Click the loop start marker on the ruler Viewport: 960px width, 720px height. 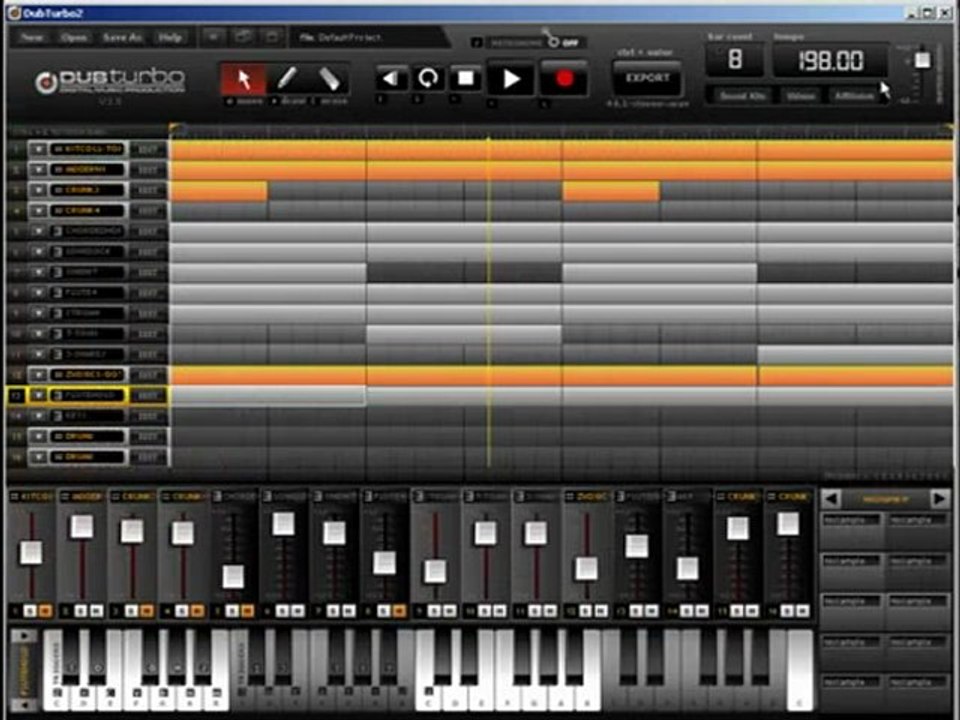tap(174, 129)
